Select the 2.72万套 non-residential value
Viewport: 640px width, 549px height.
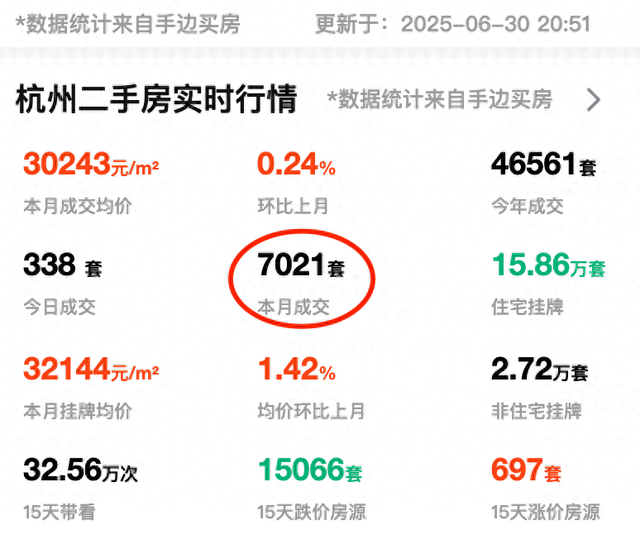(x=540, y=369)
